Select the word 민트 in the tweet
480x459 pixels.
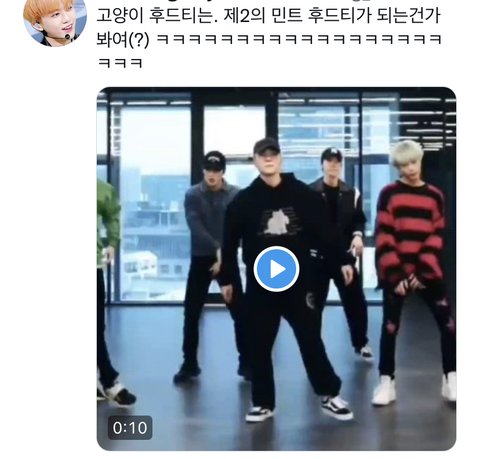coord(286,16)
